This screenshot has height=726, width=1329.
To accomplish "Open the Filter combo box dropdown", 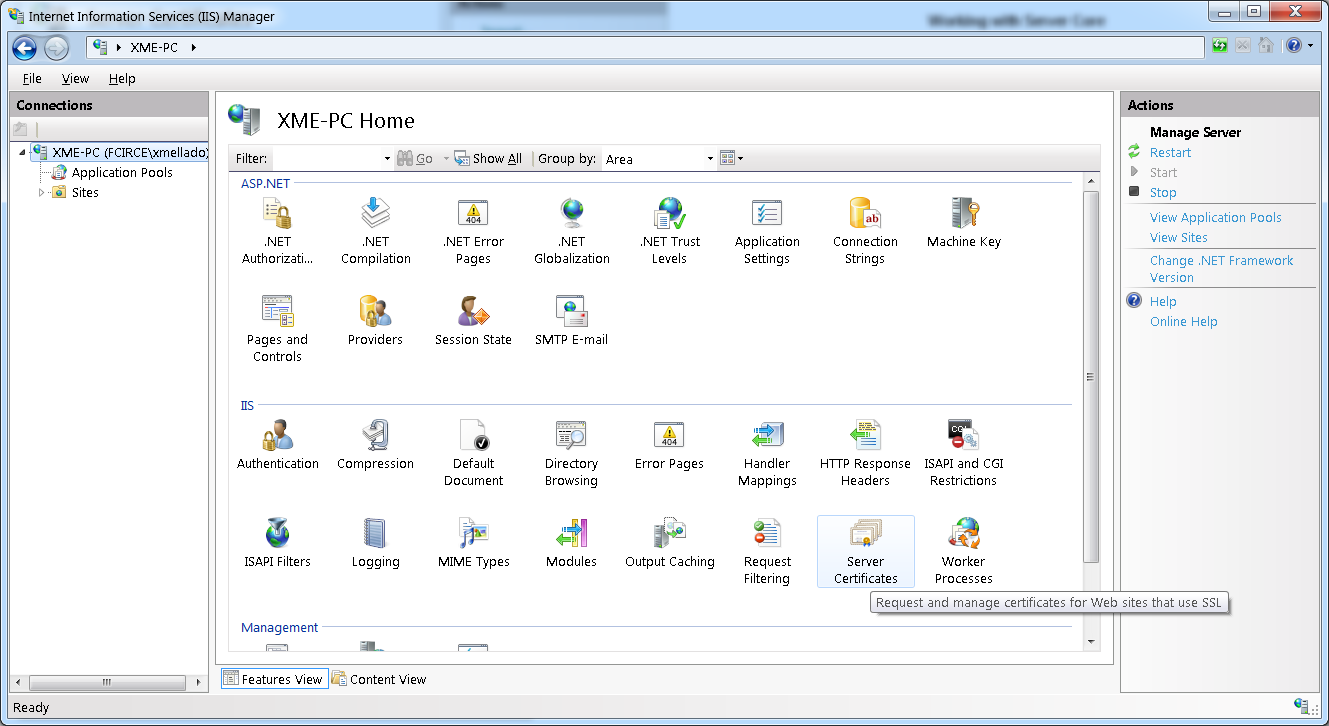I will tap(387, 159).
